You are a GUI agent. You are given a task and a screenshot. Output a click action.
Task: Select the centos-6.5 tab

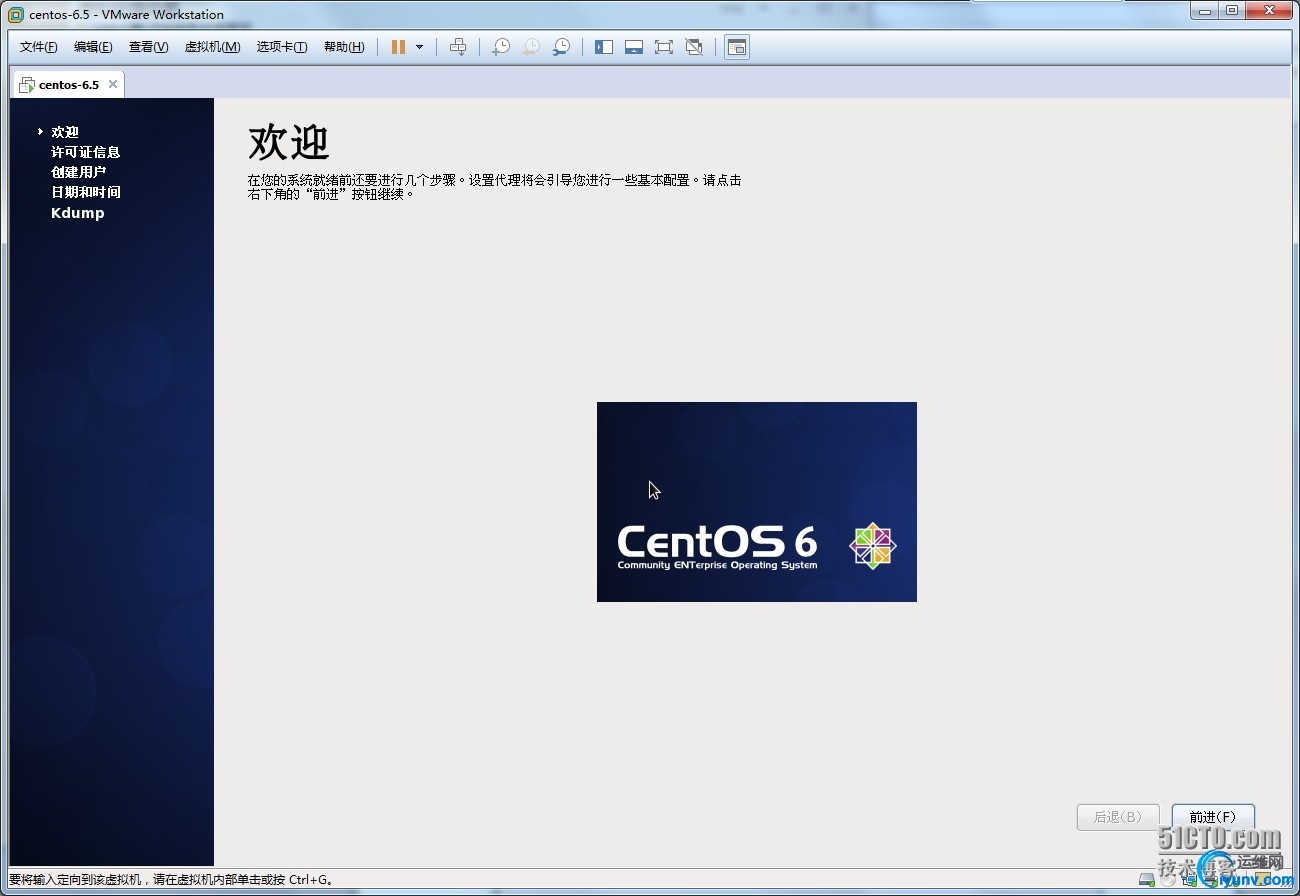(68, 85)
